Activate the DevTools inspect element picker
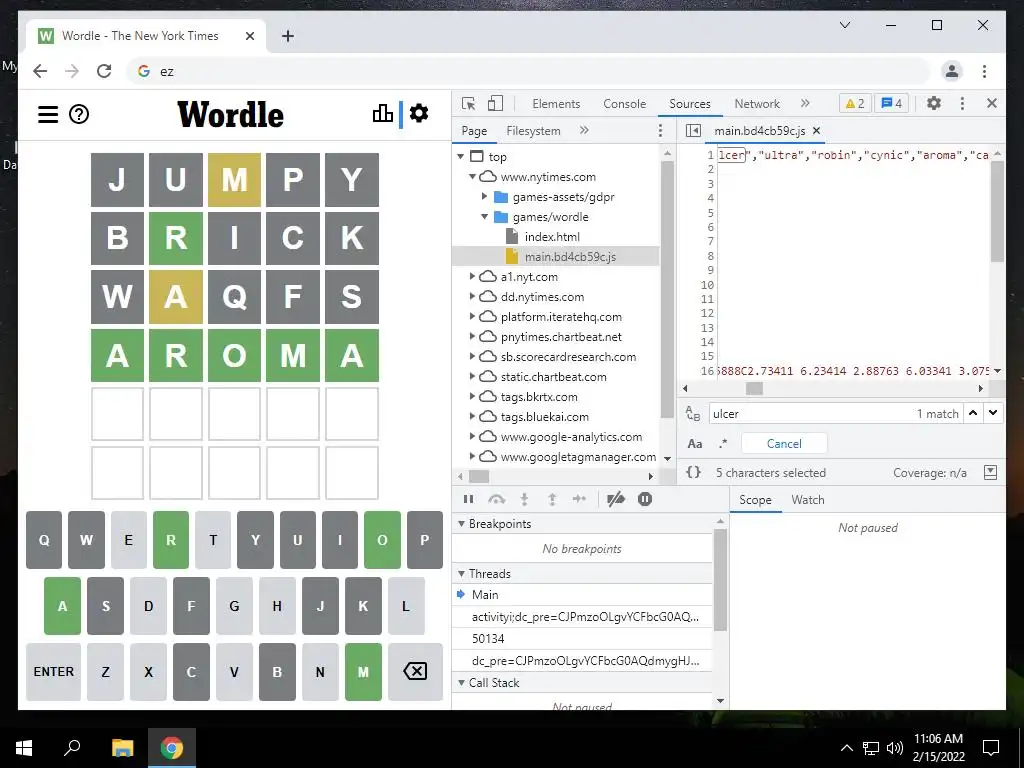 (x=468, y=103)
